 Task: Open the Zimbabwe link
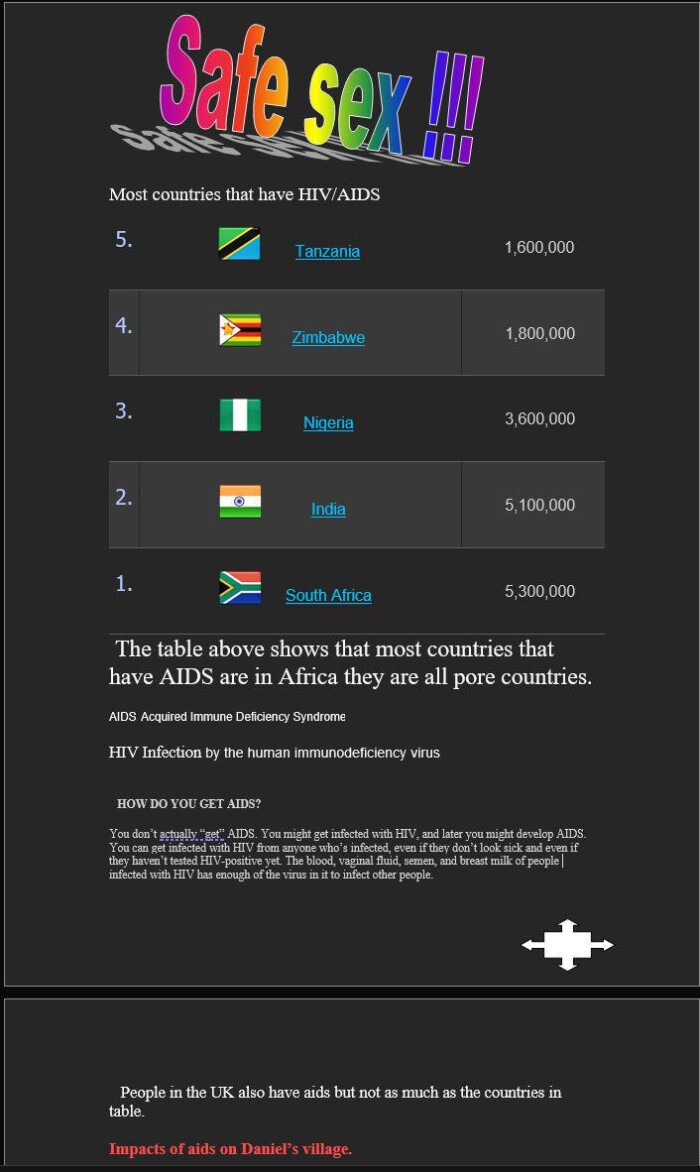click(328, 337)
